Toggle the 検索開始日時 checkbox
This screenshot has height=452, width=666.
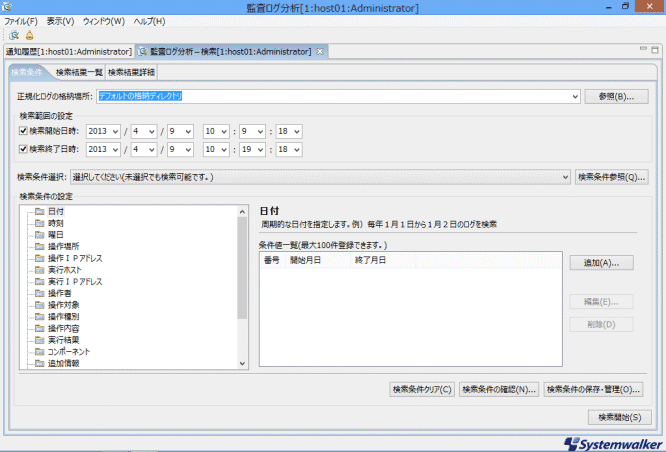click(24, 131)
